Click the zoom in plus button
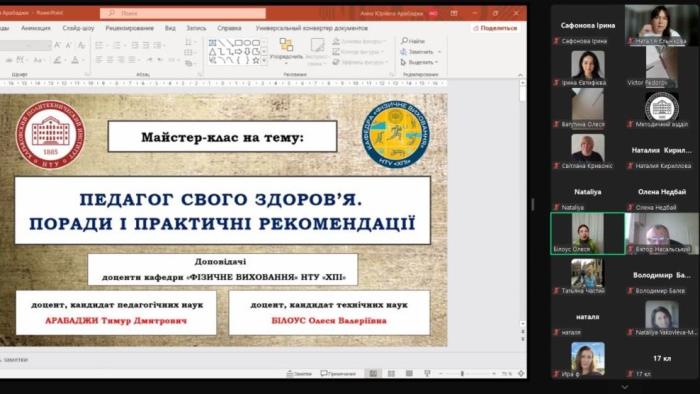Image resolution: width=700 pixels, height=394 pixels. (494, 373)
